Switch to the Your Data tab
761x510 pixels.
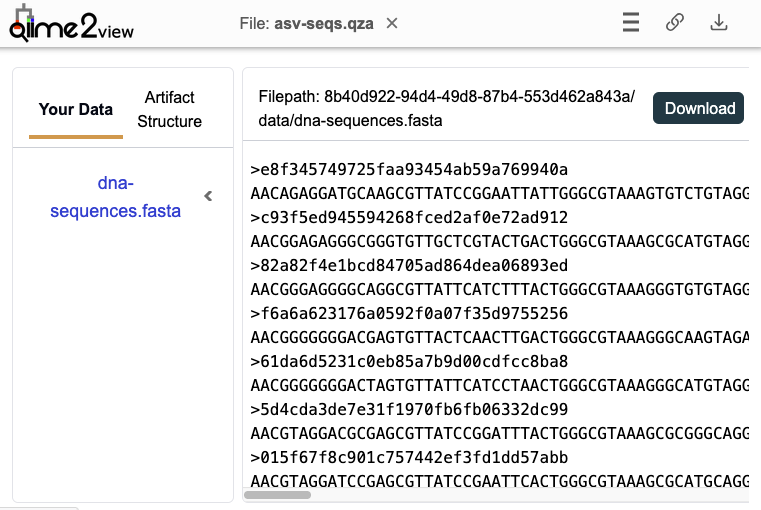(76, 109)
